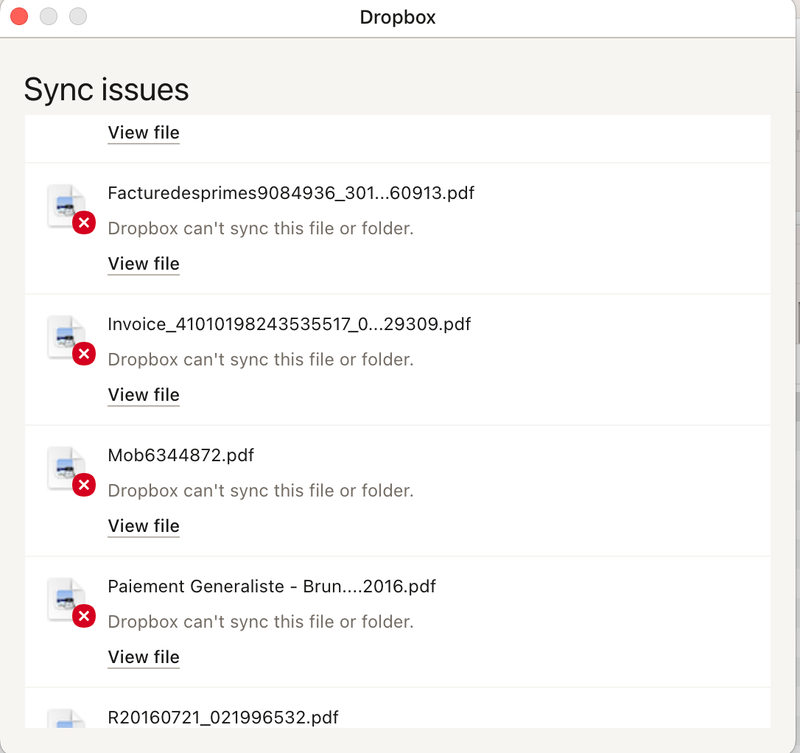
Task: Open the topmost View file link above Facturedesprimes
Action: tap(143, 133)
